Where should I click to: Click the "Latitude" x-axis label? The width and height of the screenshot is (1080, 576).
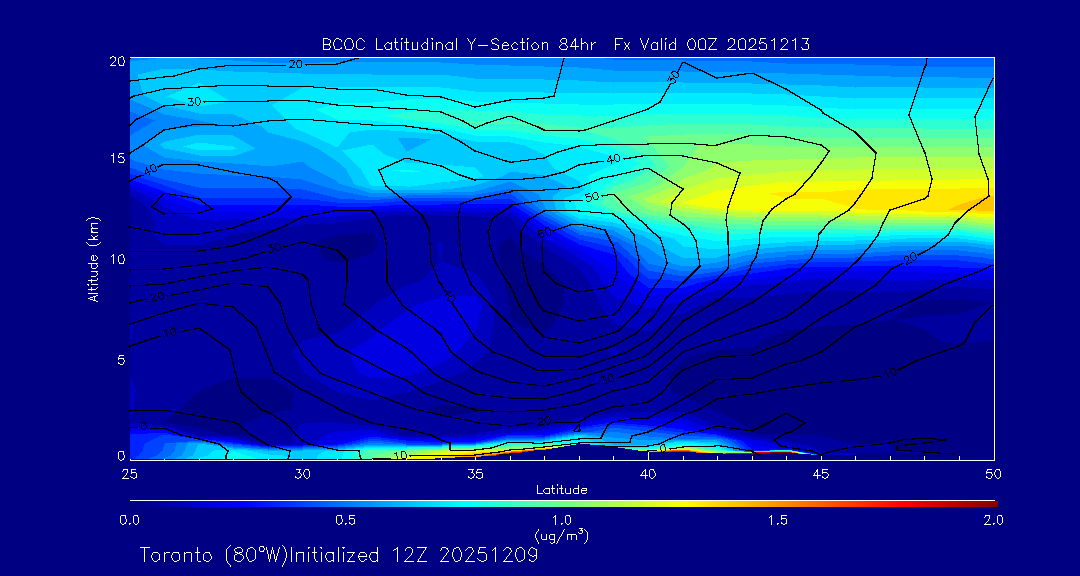point(561,490)
